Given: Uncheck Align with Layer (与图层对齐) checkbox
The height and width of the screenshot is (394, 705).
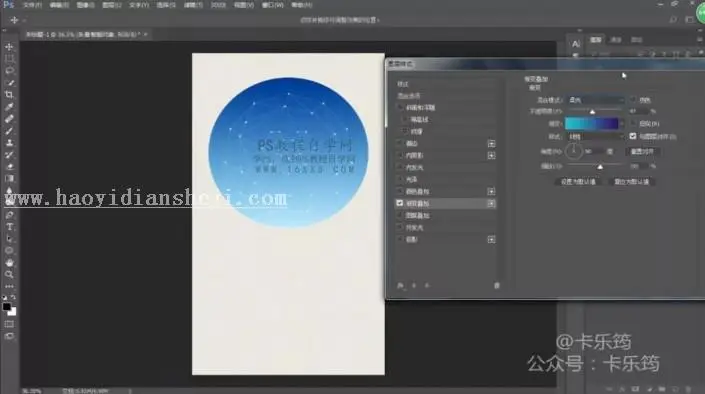Looking at the screenshot, I should pyautogui.click(x=633, y=136).
